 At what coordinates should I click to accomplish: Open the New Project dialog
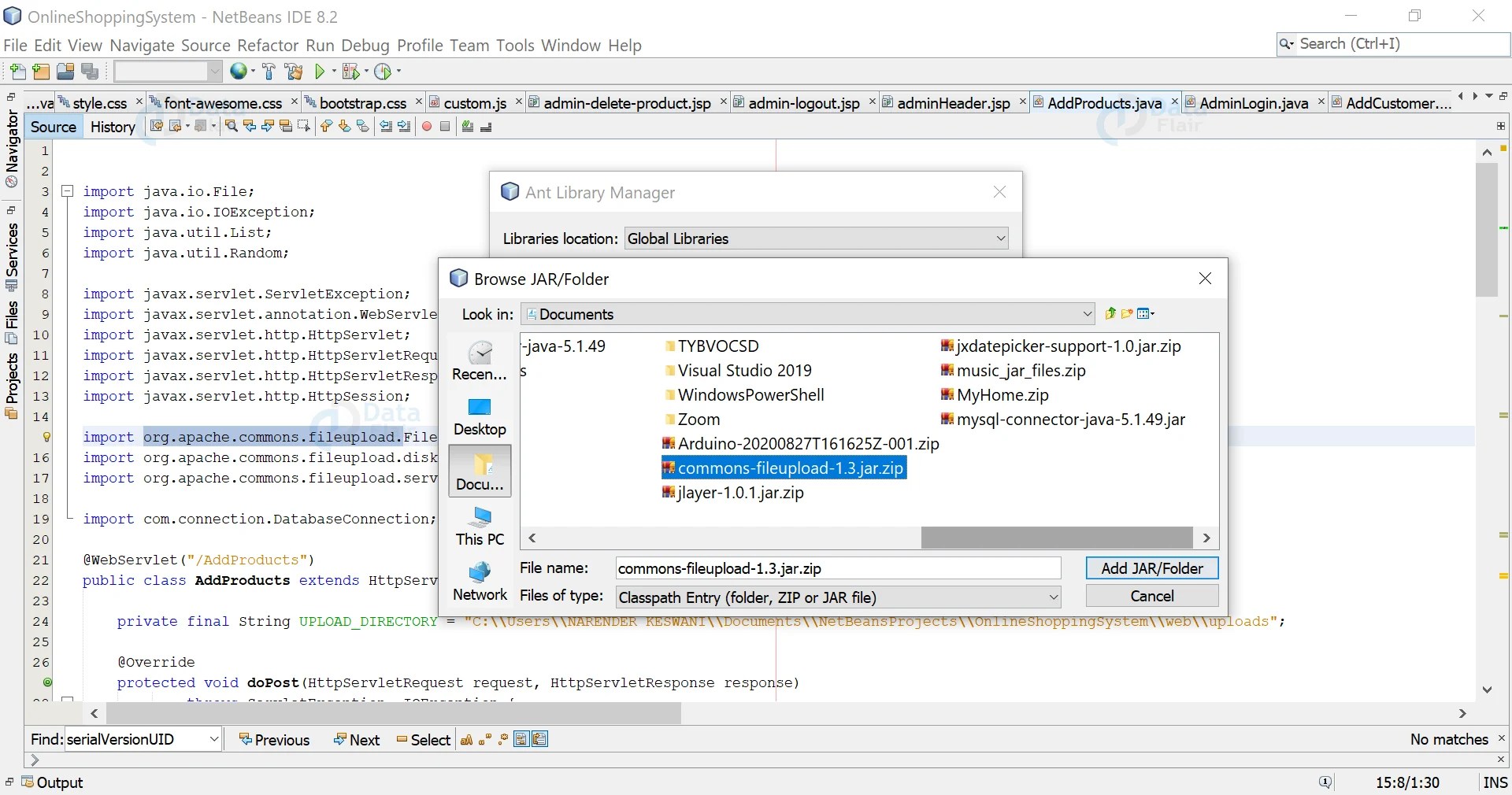tap(40, 72)
